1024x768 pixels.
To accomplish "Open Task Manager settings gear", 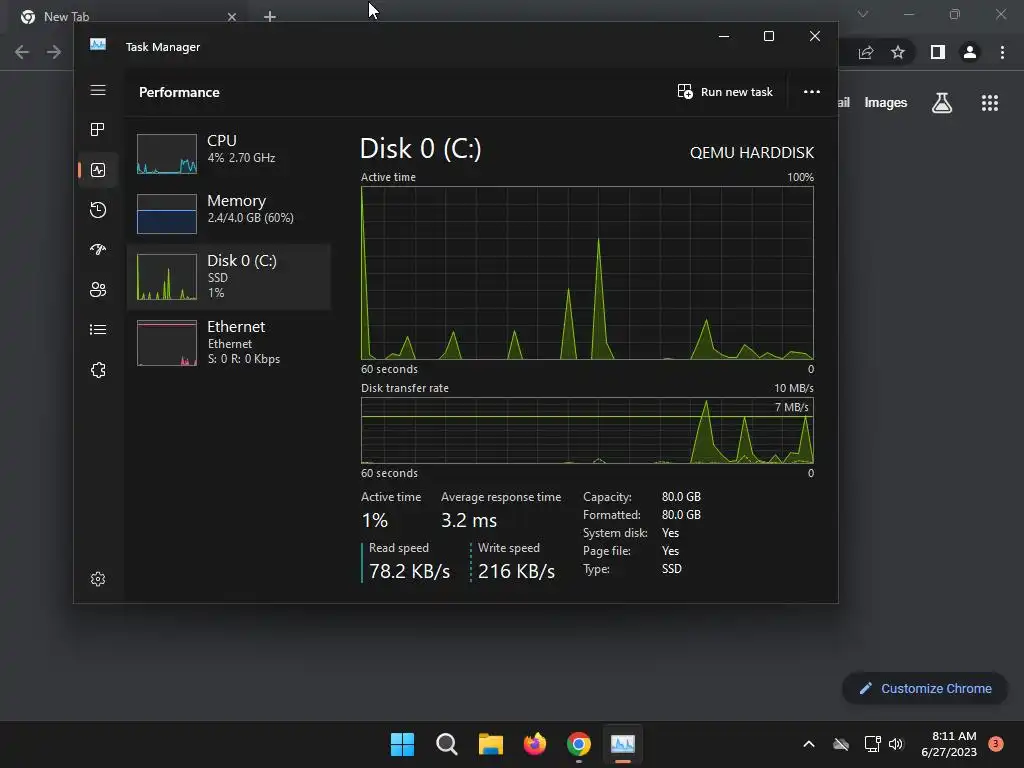I will (x=98, y=579).
